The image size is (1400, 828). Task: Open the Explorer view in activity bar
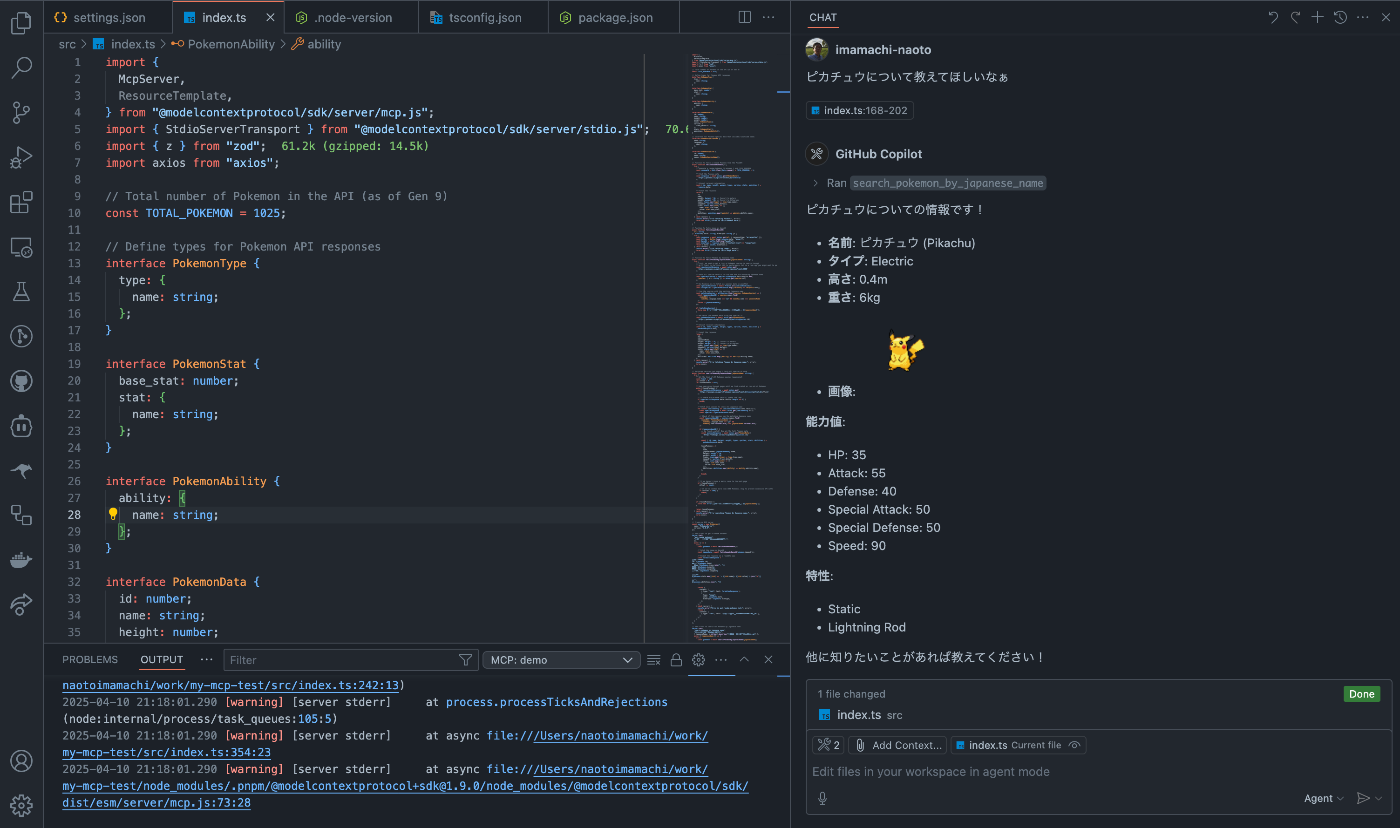21,23
